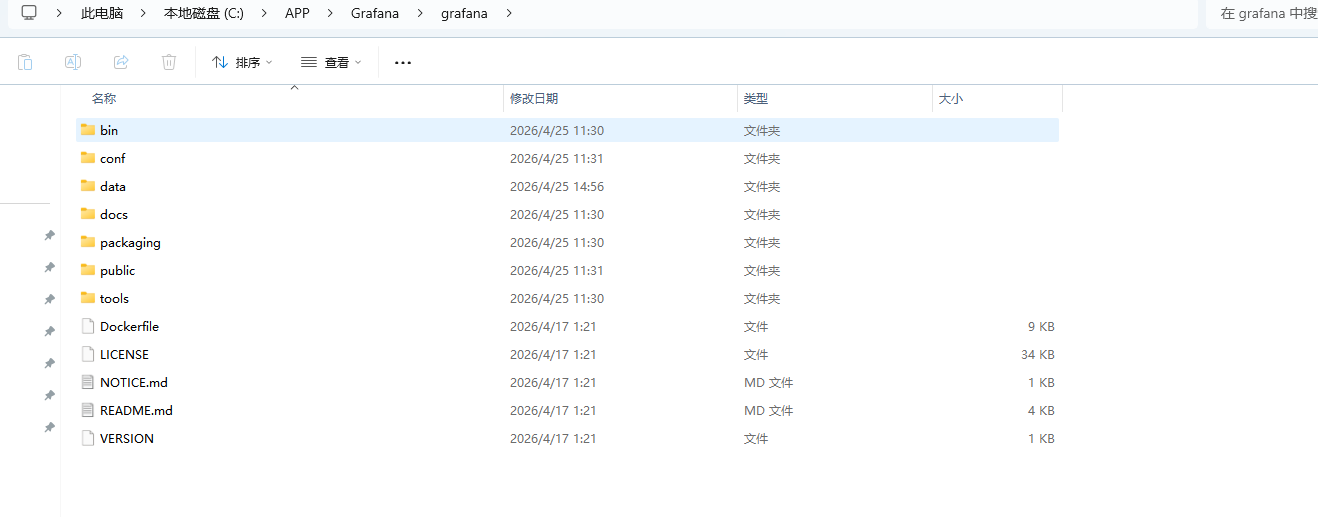Go to 此电脑 in breadcrumb
Viewport: 1318px width, 517px height.
[102, 13]
